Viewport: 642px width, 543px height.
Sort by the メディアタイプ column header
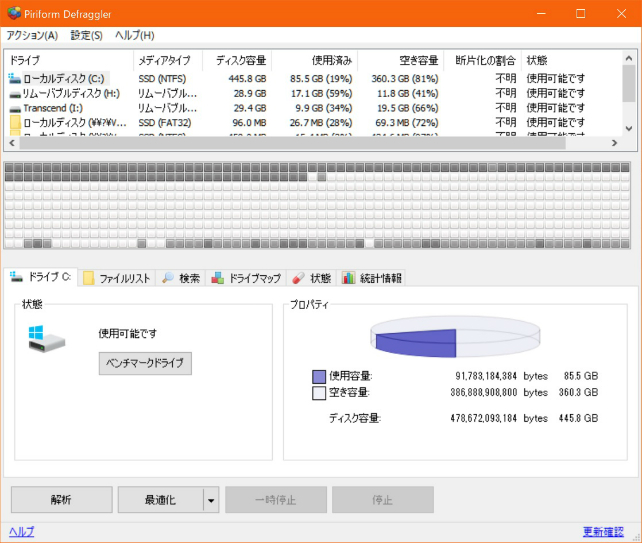[x=168, y=61]
